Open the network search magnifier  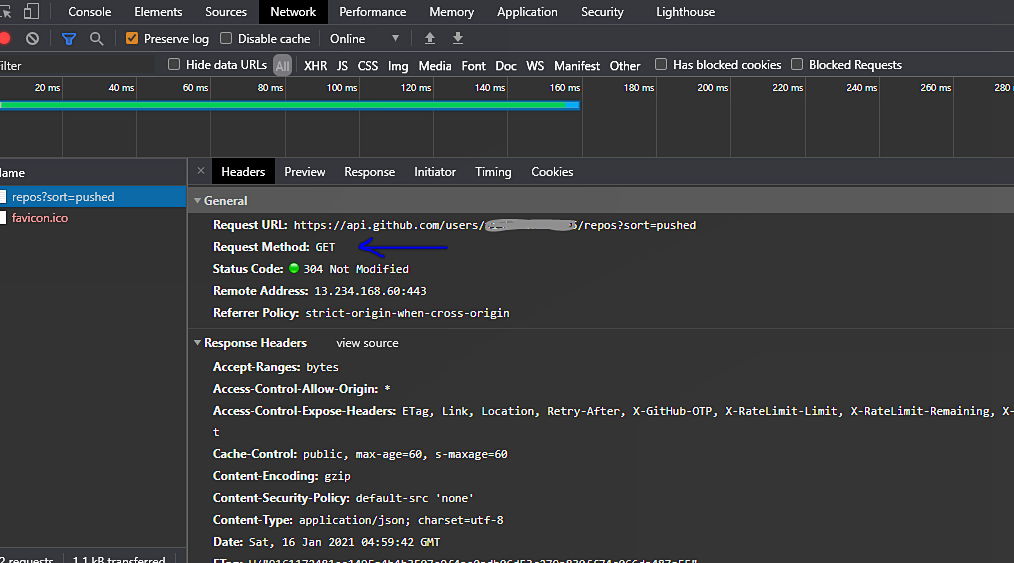point(97,39)
